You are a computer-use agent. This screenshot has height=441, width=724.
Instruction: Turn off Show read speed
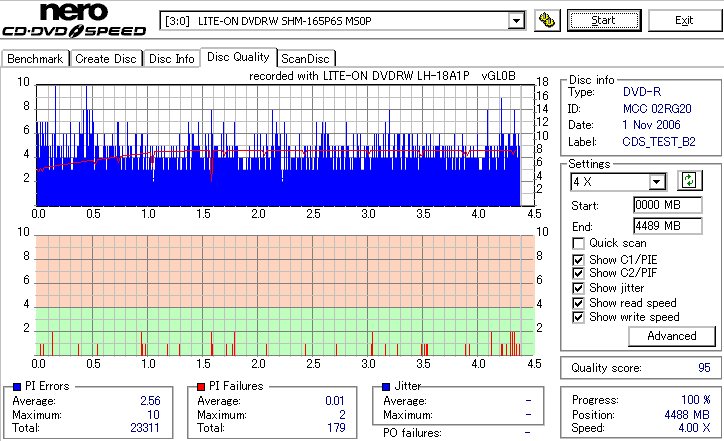point(578,303)
